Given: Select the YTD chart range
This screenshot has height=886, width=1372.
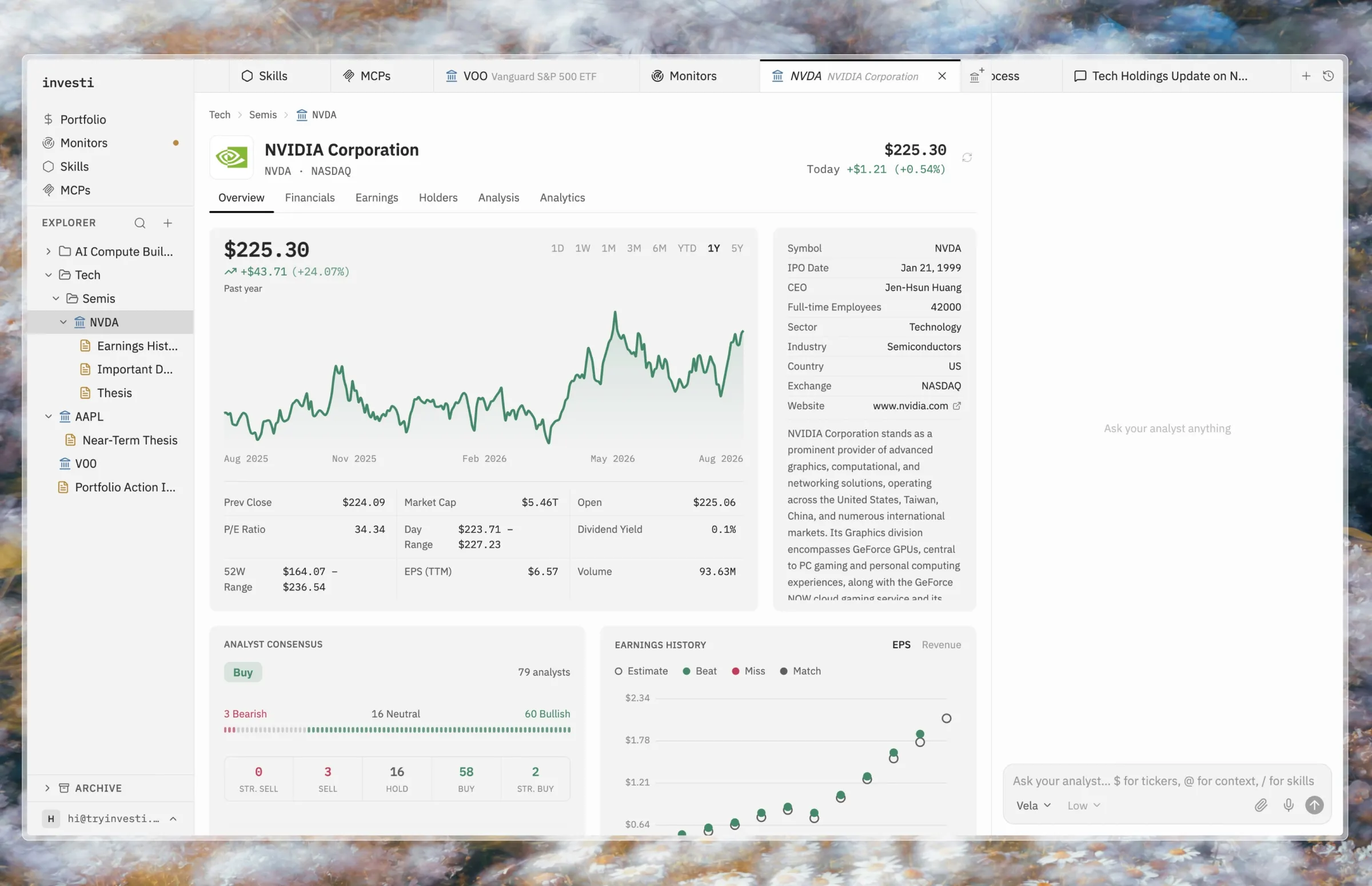Looking at the screenshot, I should [687, 248].
